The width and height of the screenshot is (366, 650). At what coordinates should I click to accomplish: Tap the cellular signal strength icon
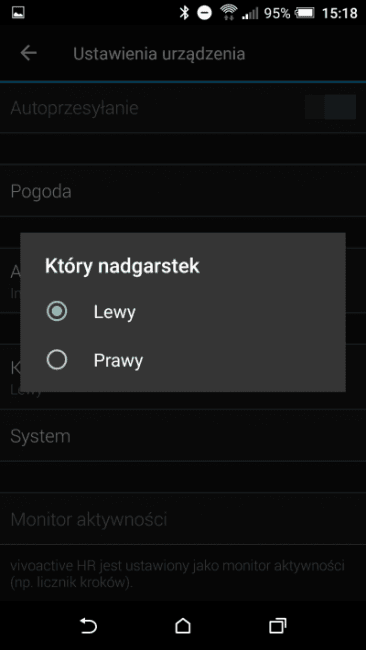tap(250, 13)
